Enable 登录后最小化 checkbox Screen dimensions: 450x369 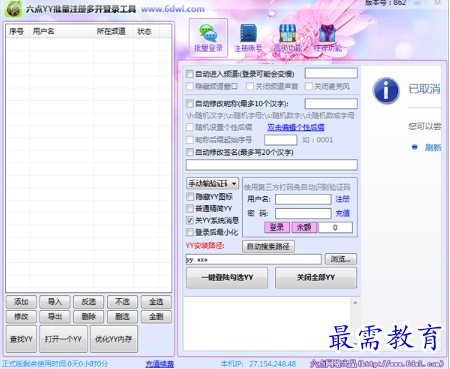[x=190, y=232]
